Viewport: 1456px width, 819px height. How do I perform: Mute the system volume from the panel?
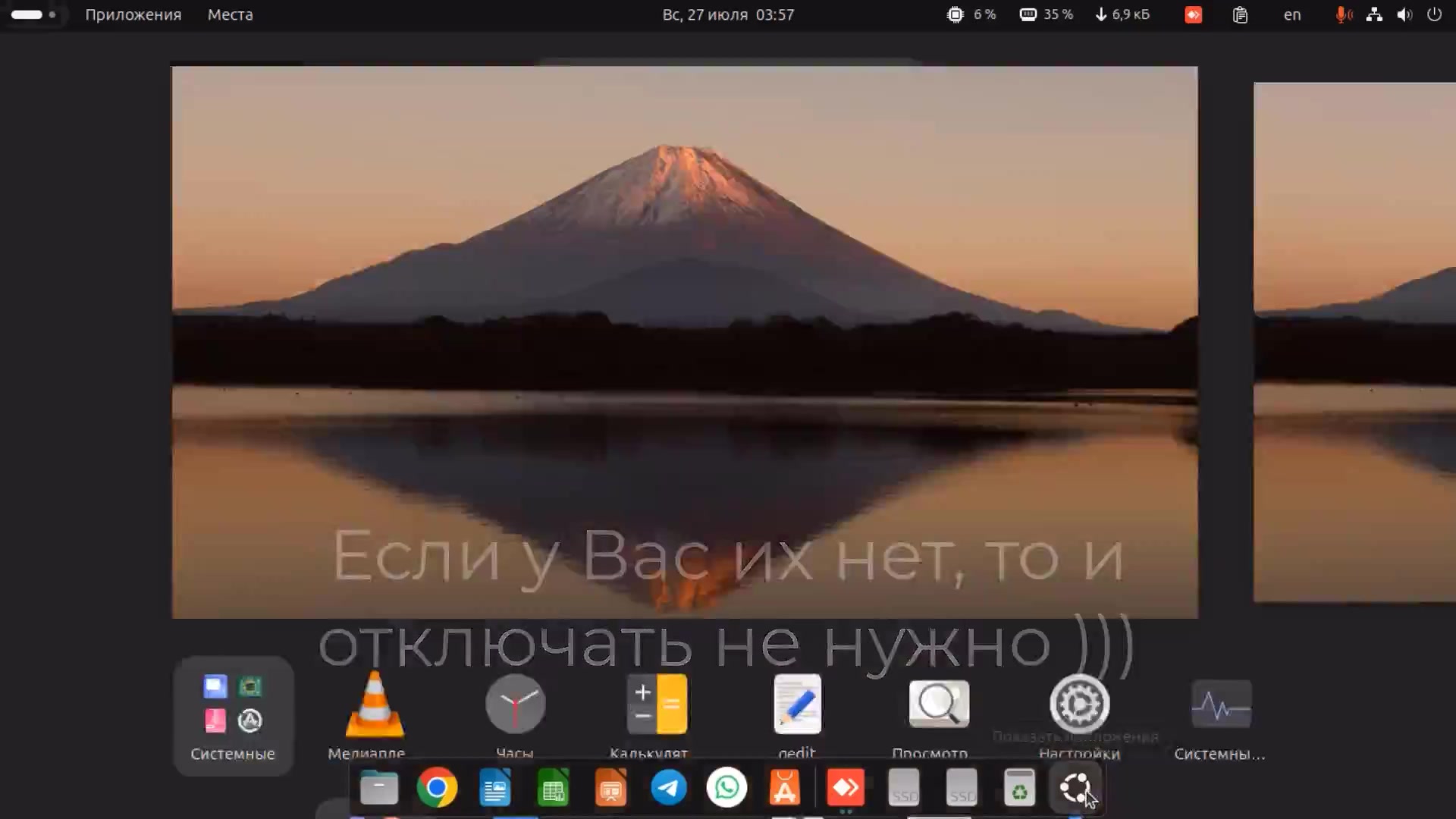(x=1404, y=14)
